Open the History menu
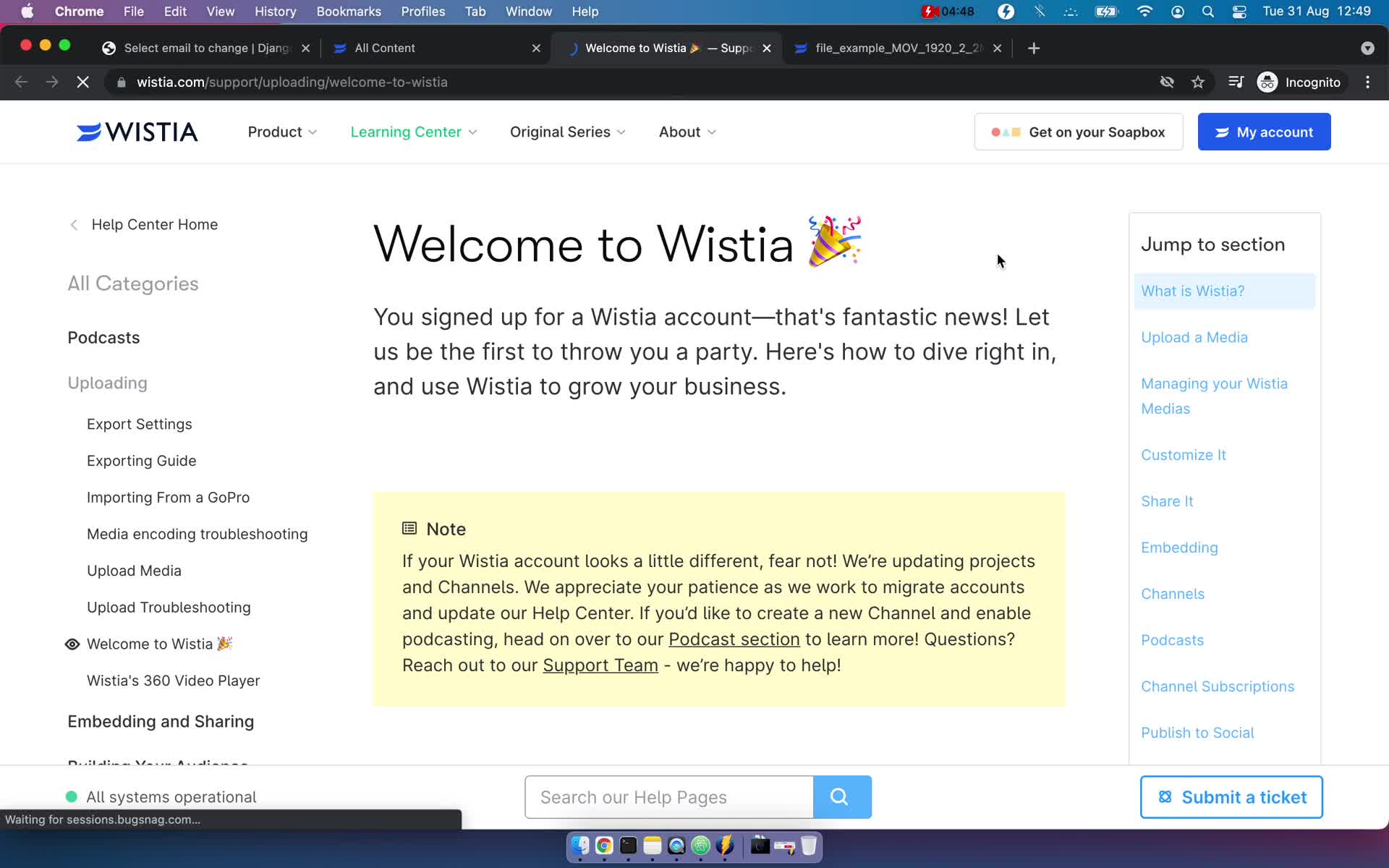 click(275, 12)
